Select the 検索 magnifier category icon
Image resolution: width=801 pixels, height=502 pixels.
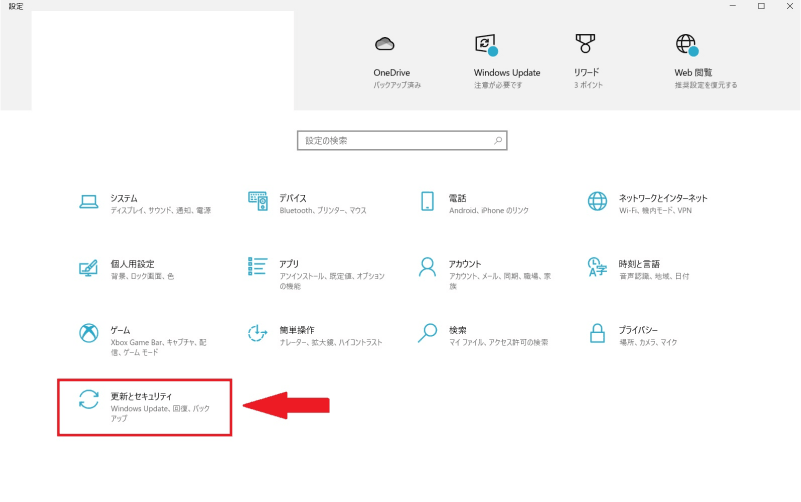[x=427, y=333]
